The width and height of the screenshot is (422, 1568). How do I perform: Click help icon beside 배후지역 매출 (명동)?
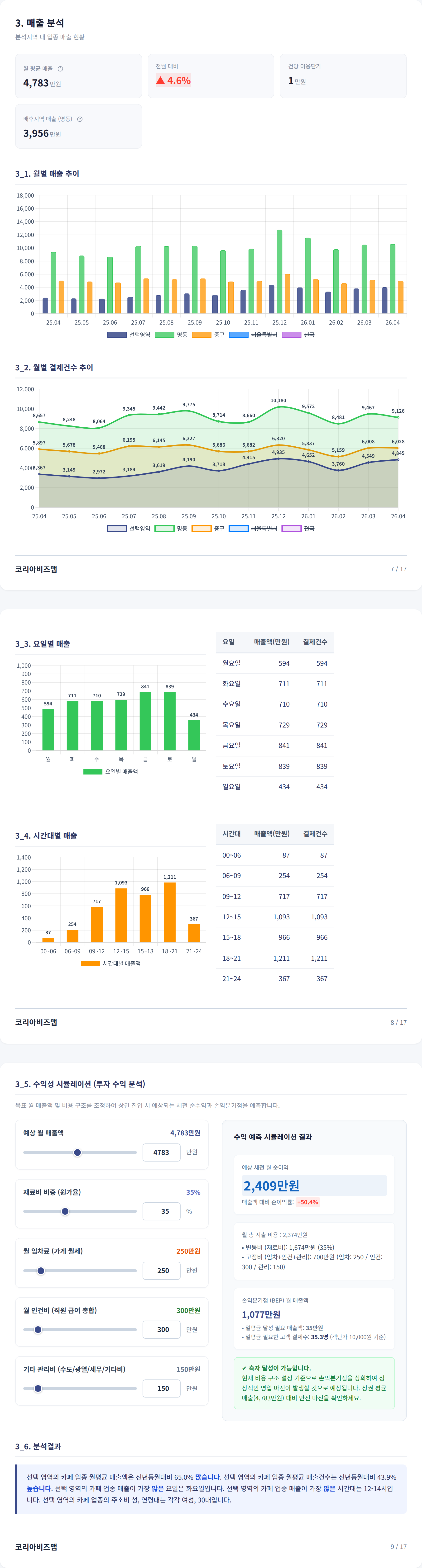click(80, 119)
